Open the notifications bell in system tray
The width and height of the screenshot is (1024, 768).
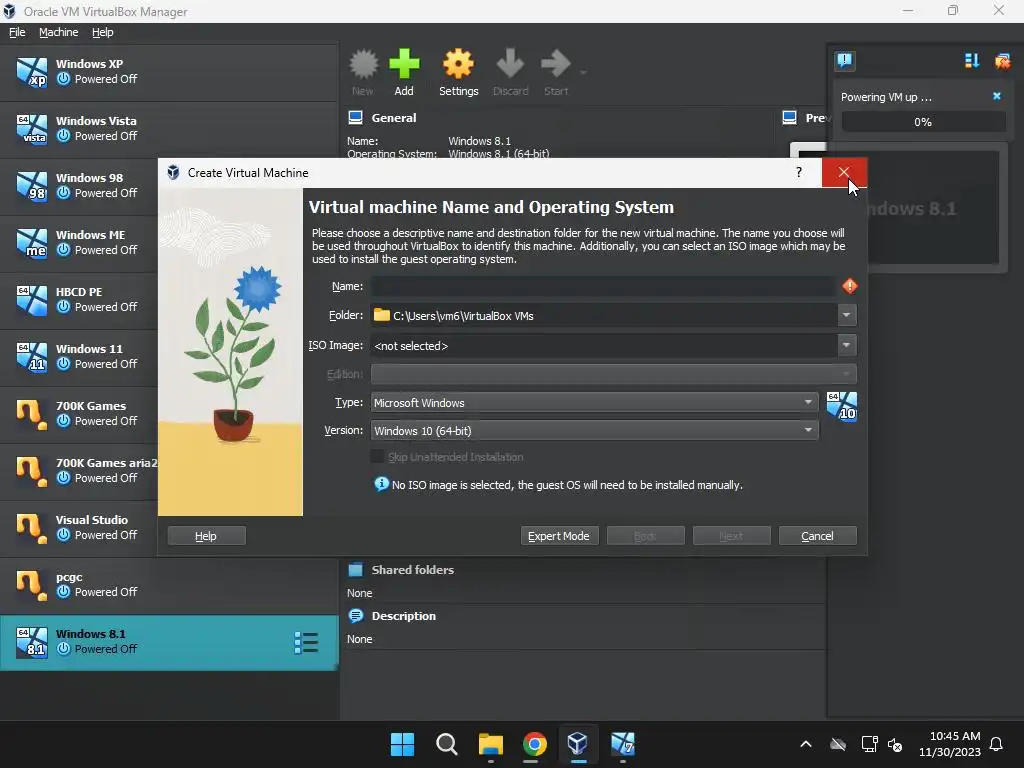pos(997,744)
